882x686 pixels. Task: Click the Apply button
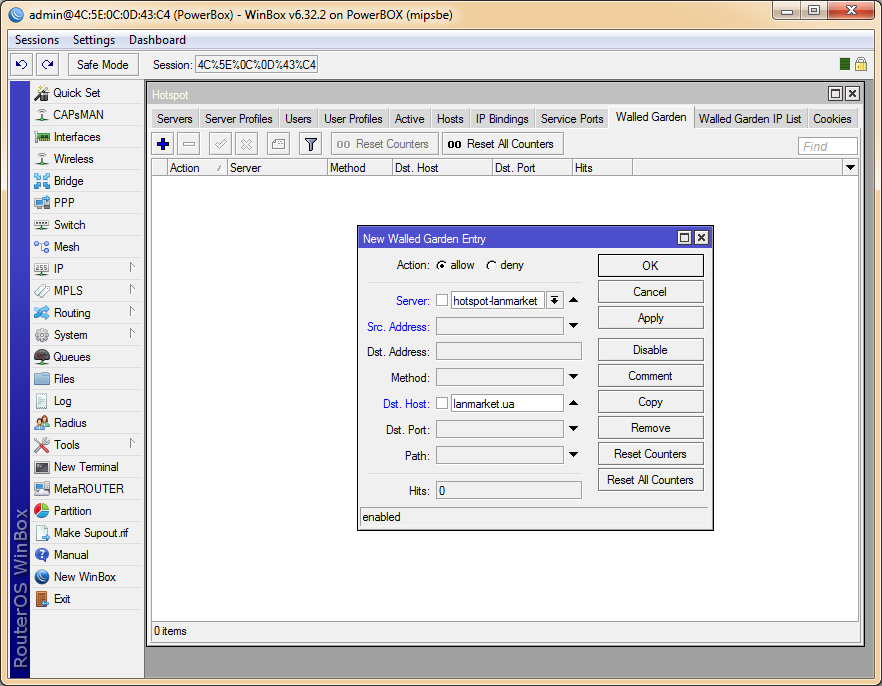[x=650, y=318]
